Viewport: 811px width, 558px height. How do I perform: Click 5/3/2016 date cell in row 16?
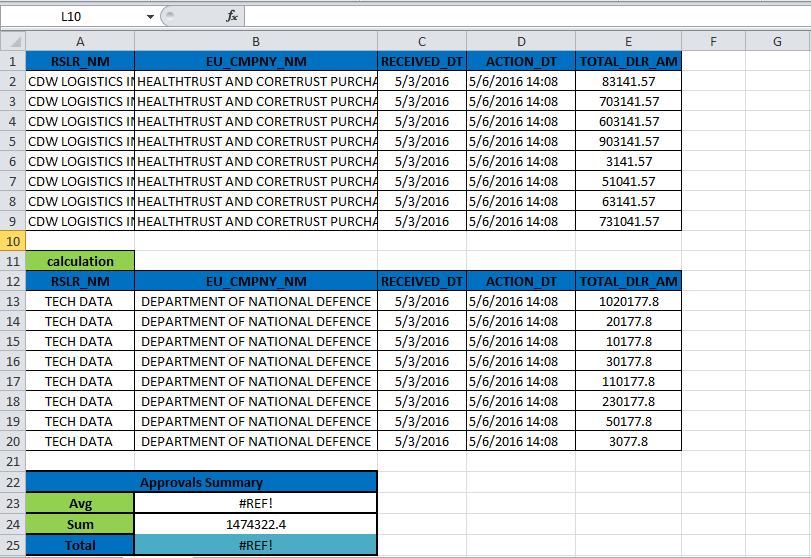pos(422,361)
